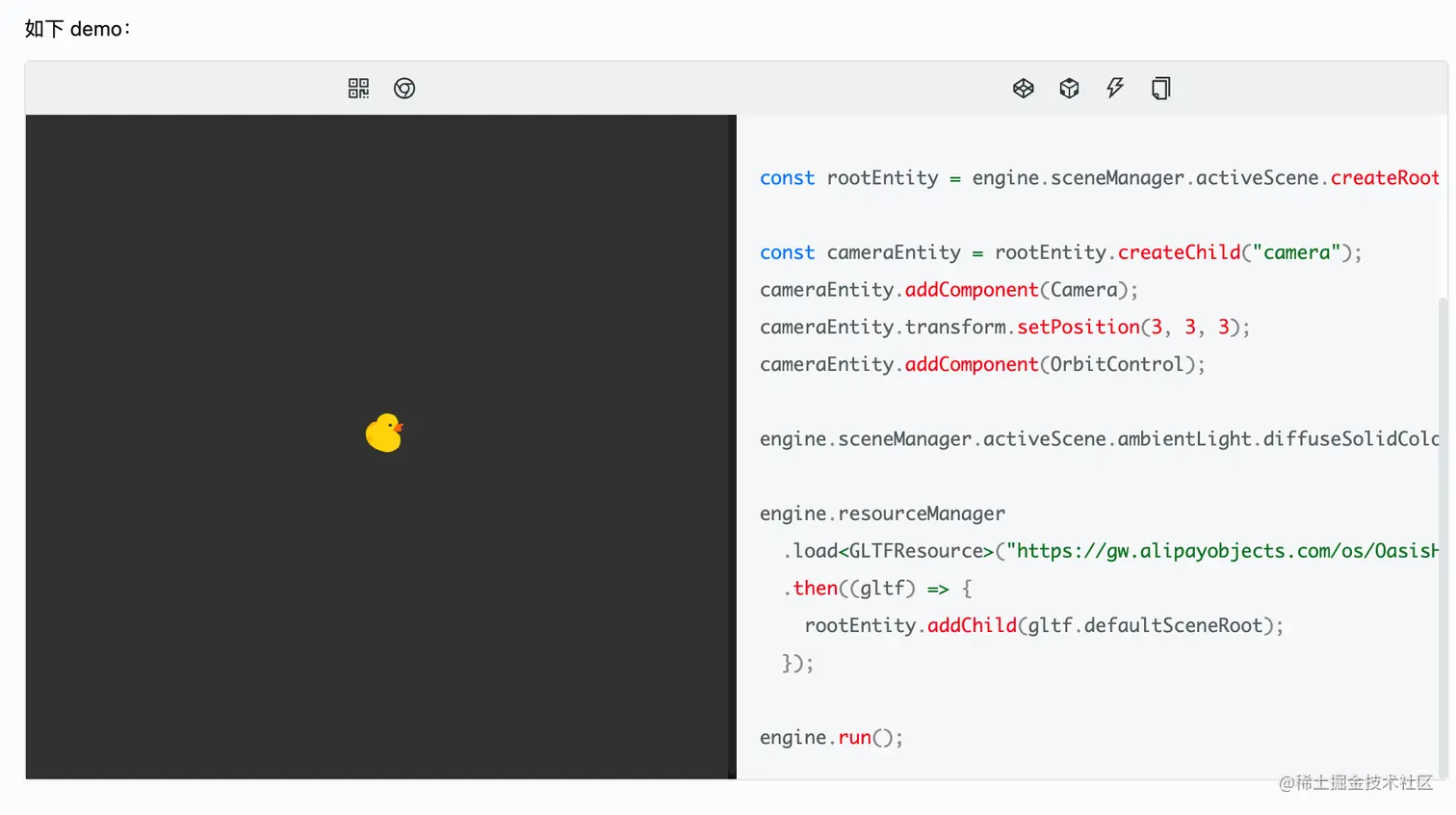
Task: Click the engine.run(); line
Action: tap(831, 738)
